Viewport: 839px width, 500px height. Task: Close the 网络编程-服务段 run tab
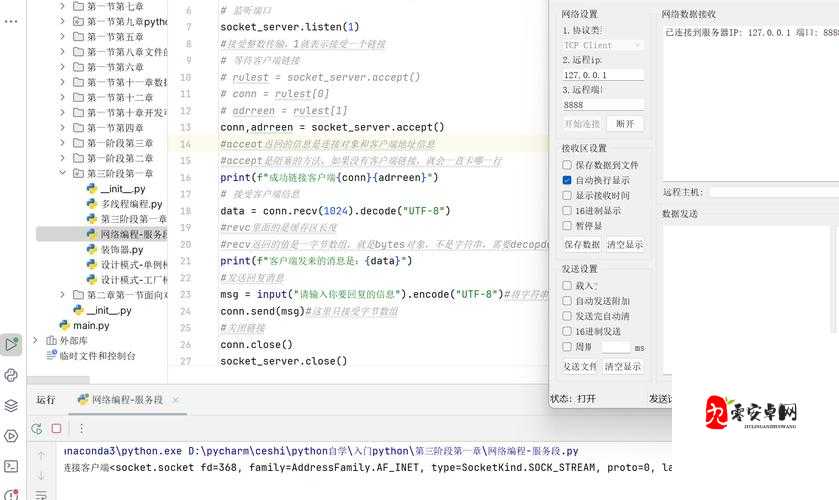[176, 399]
